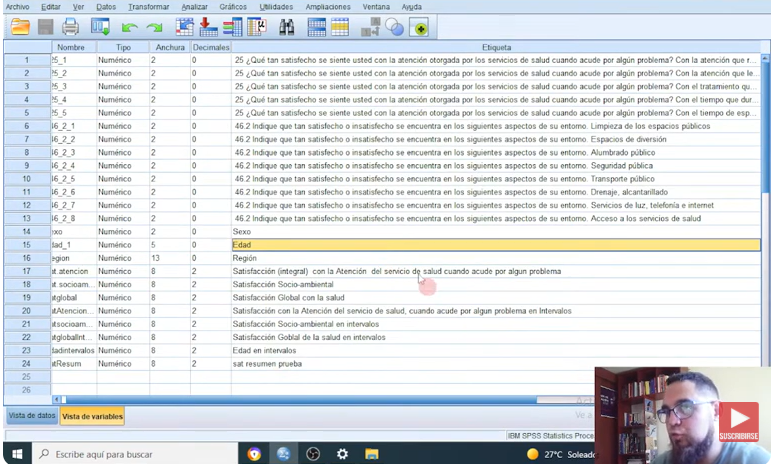Click the Decimales column header
774x464 pixels.
211,47
